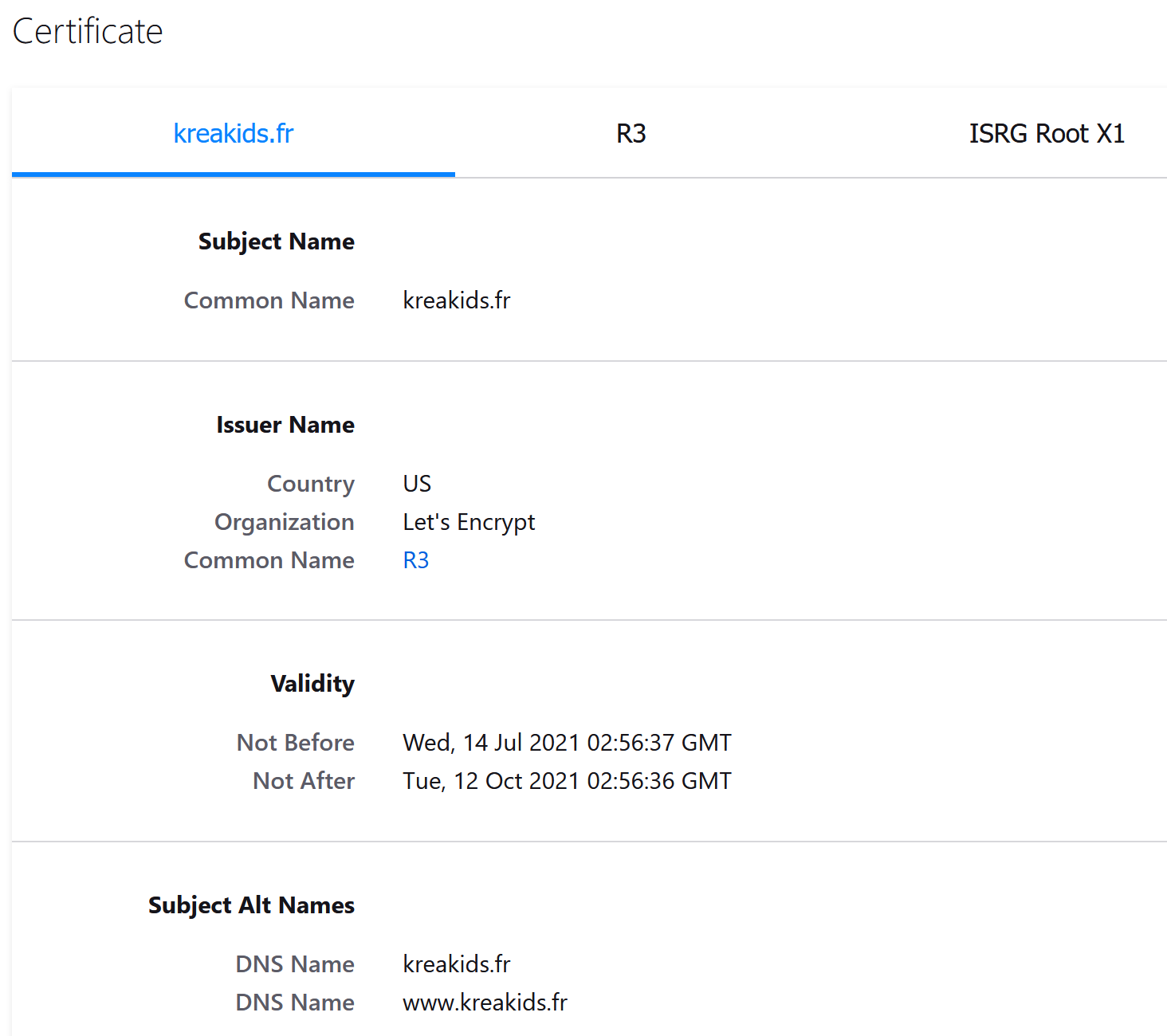The image size is (1167, 1036).
Task: Follow the blue R3 issuer common name link
Action: (415, 560)
